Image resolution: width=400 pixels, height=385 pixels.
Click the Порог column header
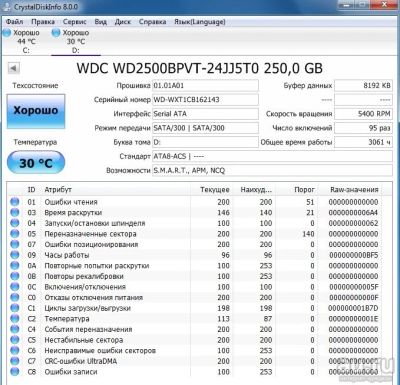coord(304,190)
